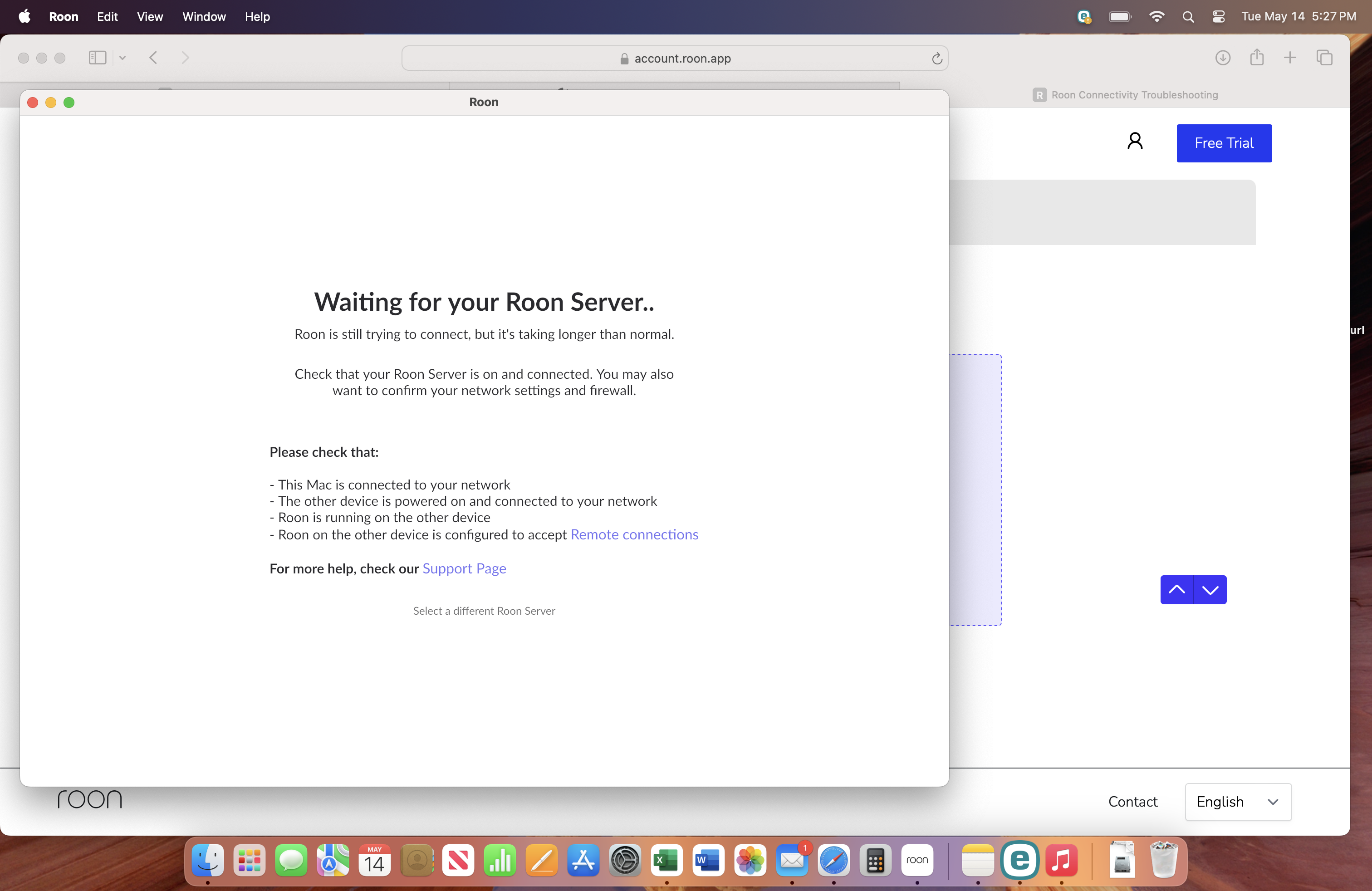1372x891 pixels.
Task: Click the up arrow button on webpage
Action: coord(1176,590)
